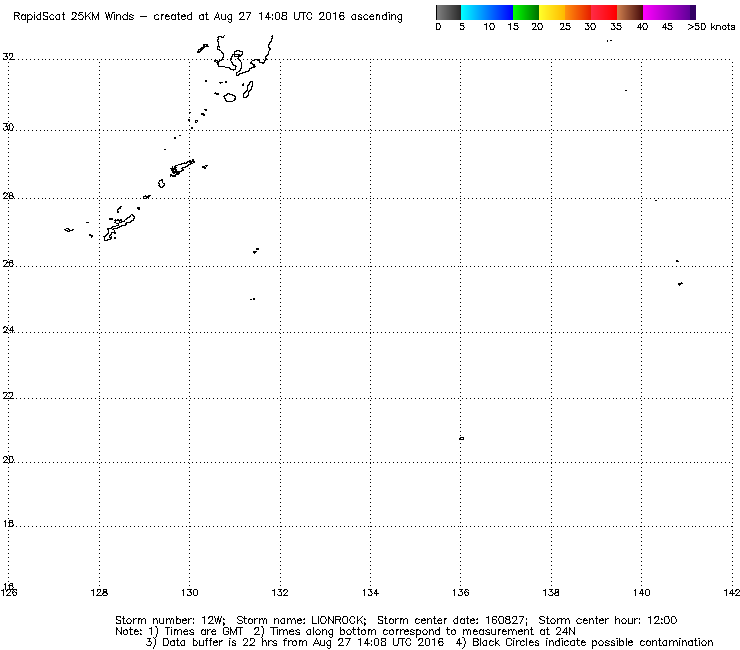
Task: Click 'Storm center hour: 12:00' footer text
Action: tap(608, 620)
